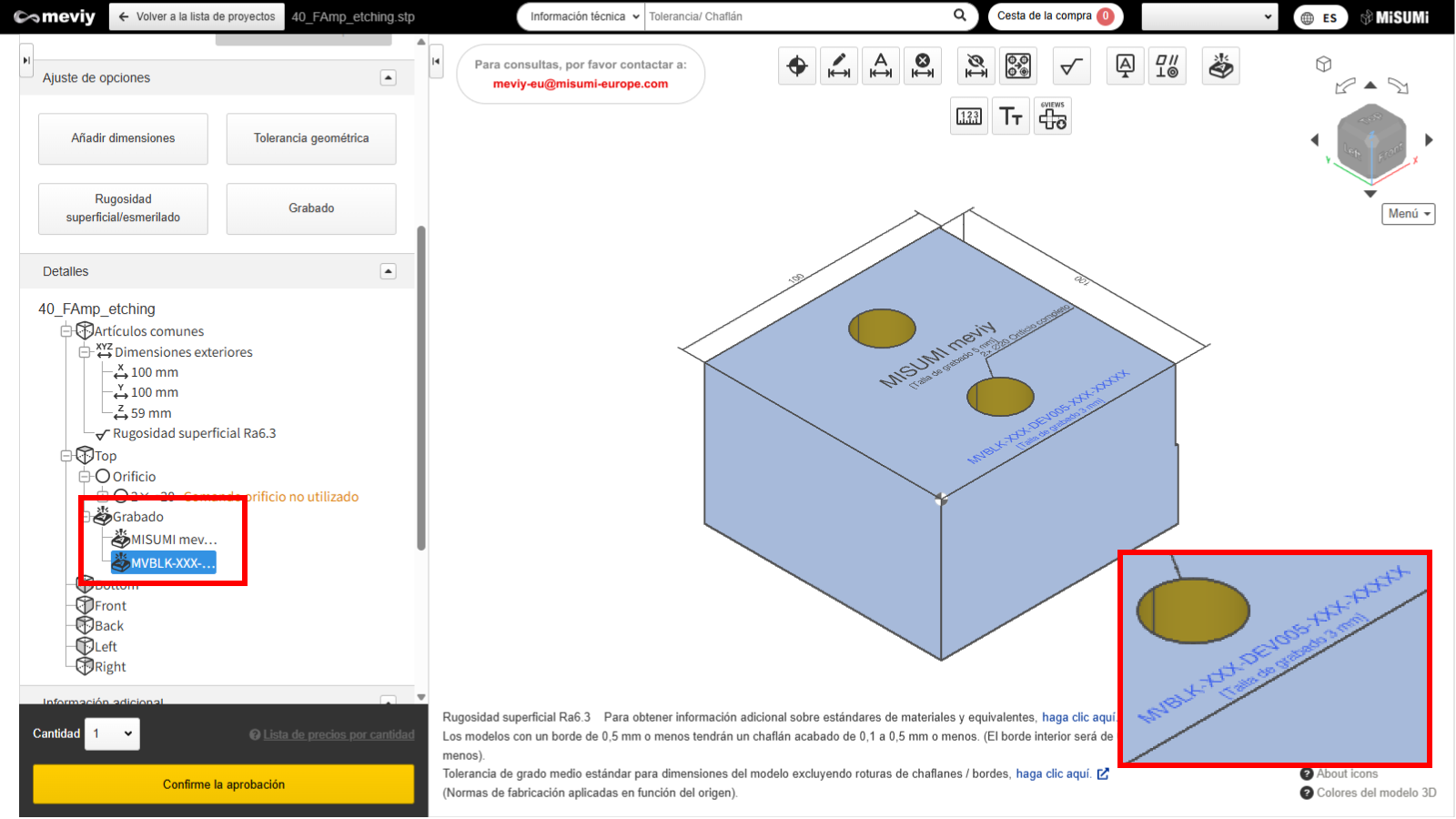Open the 6VIEWS download icon

coord(1053,116)
